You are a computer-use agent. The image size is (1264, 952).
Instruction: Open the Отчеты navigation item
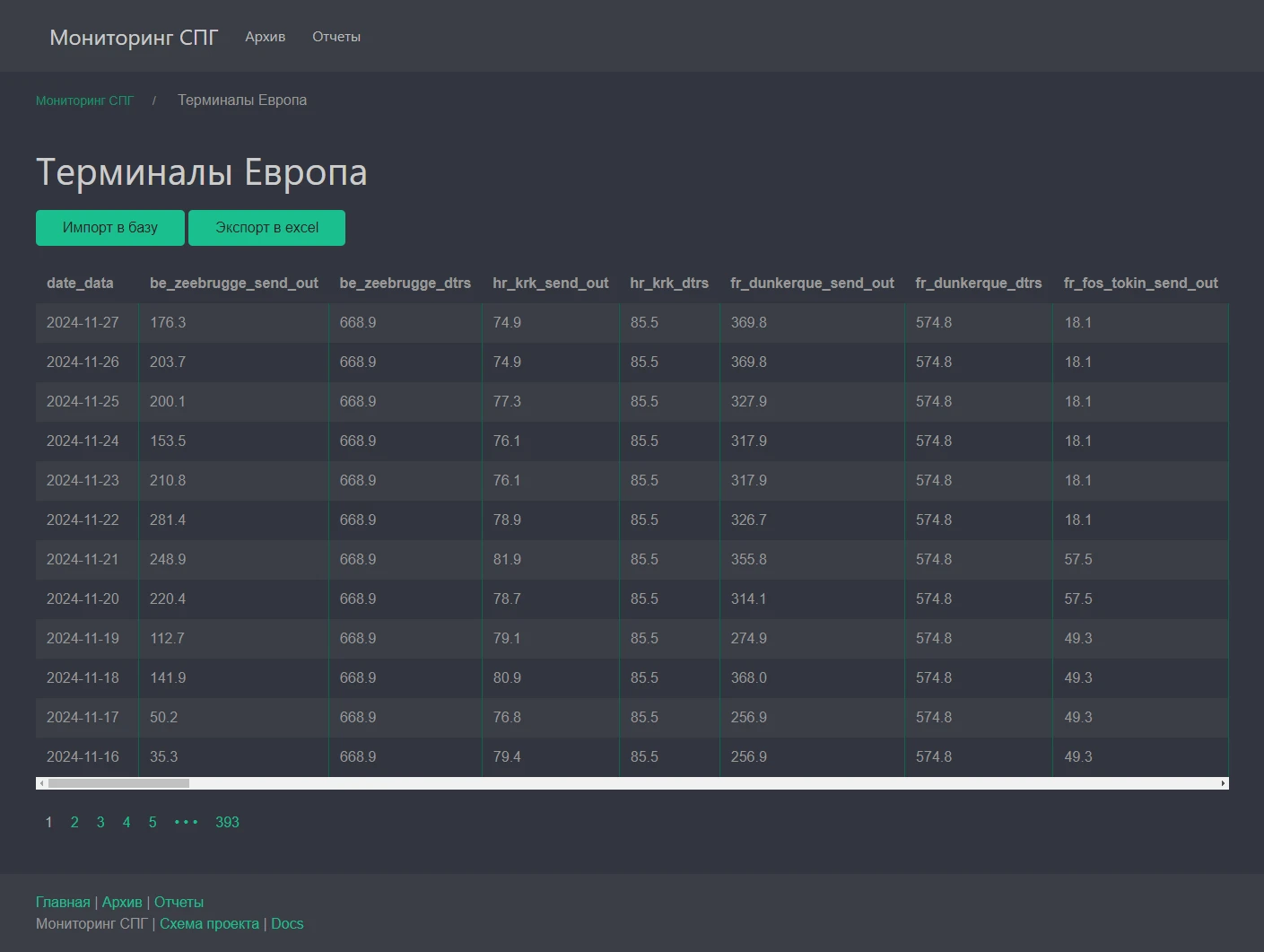coord(336,37)
